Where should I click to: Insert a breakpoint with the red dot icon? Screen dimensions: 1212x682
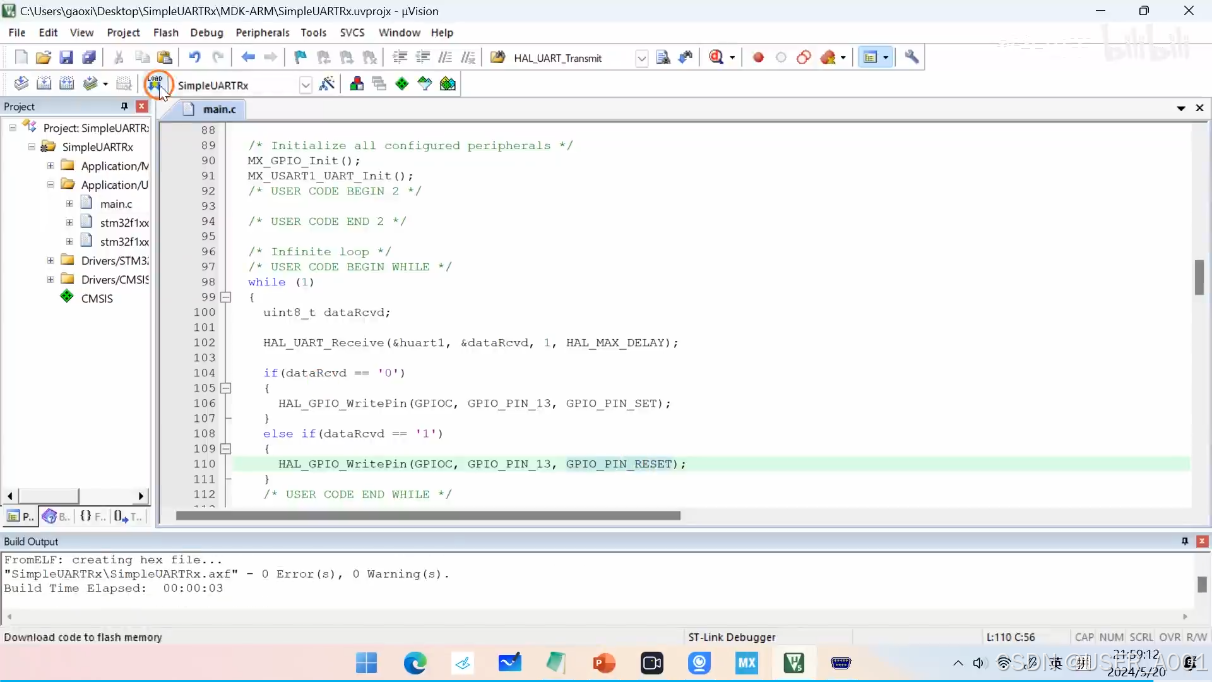pos(758,58)
